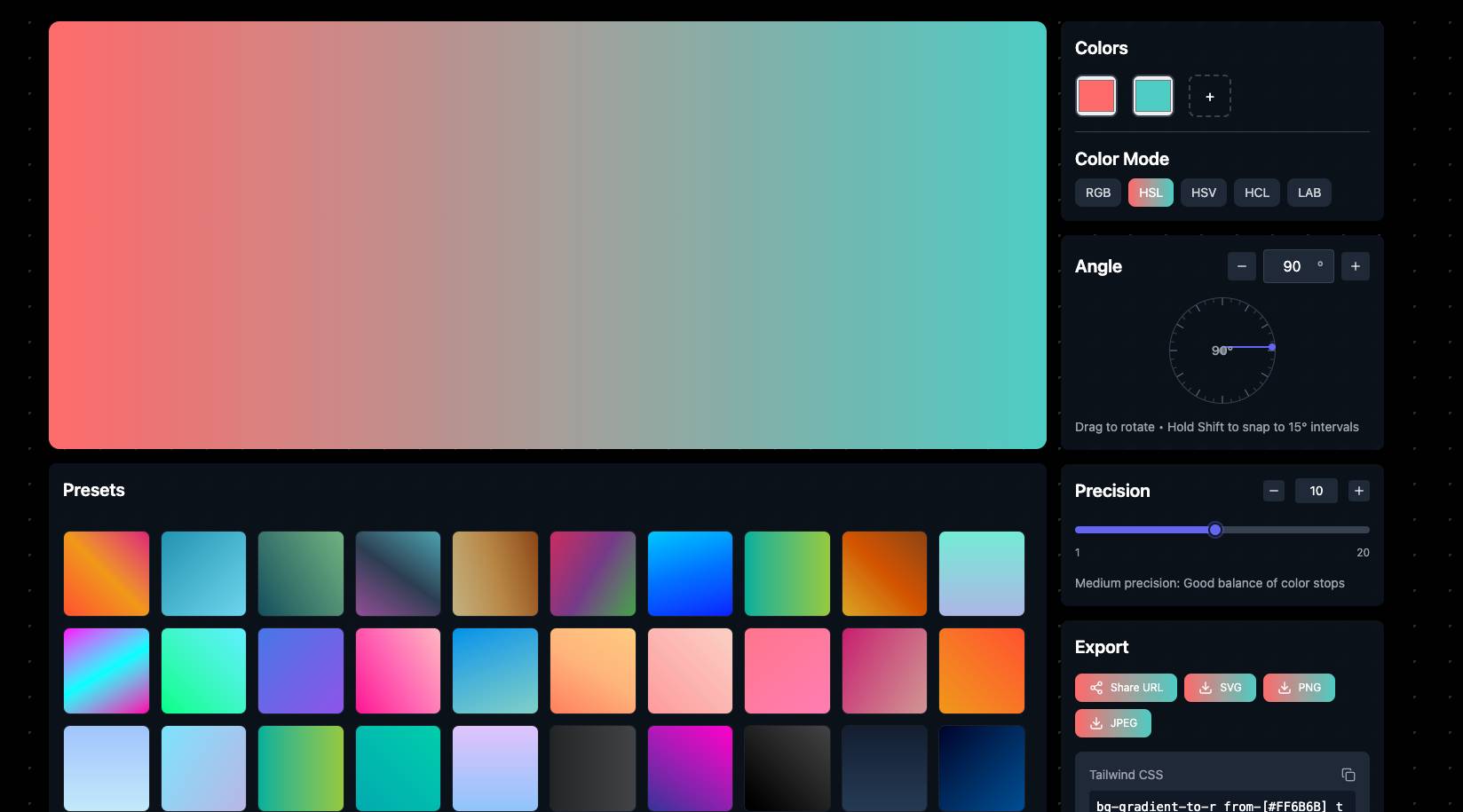
Task: Apply the hot pink preset in second row
Action: point(398,671)
